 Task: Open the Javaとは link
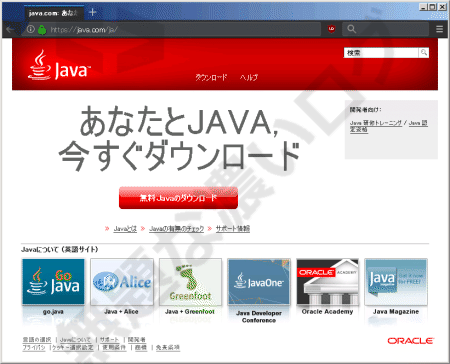[x=125, y=229]
